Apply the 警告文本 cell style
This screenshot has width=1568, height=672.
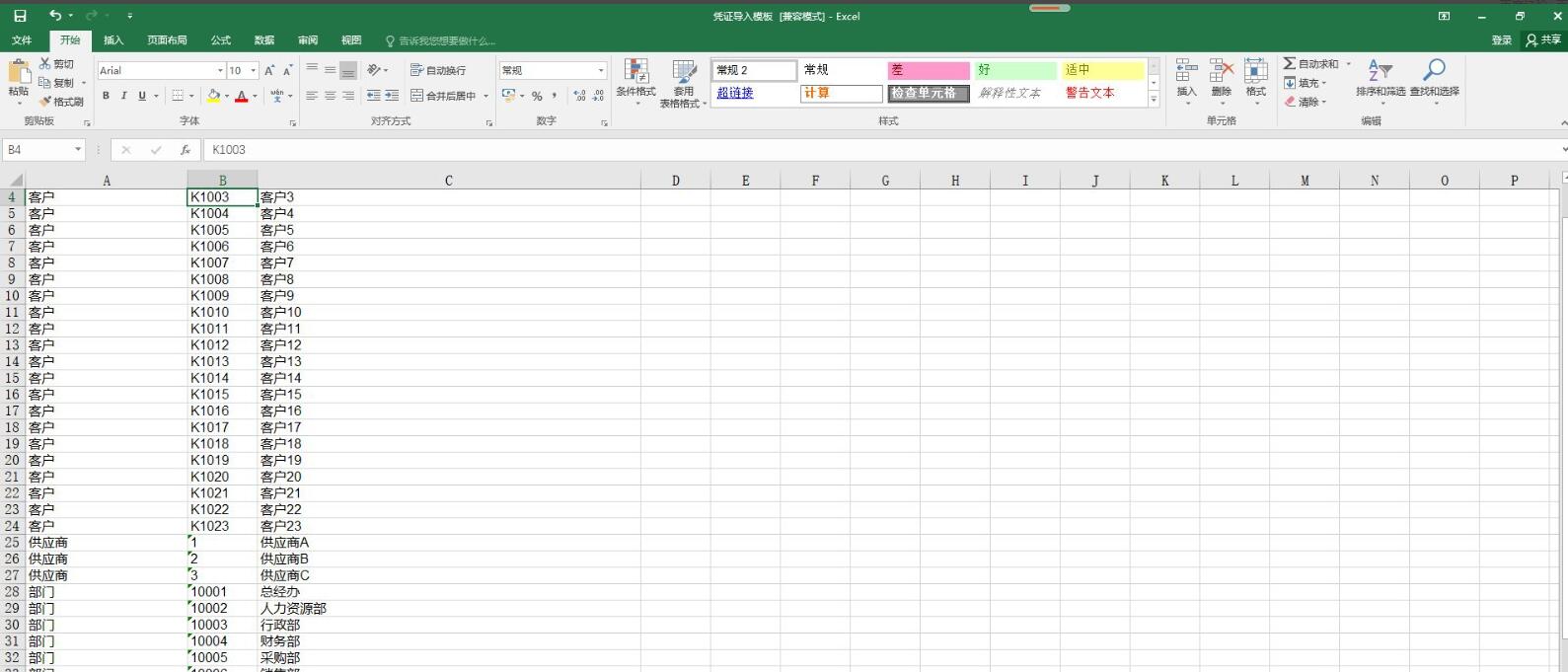[1103, 93]
